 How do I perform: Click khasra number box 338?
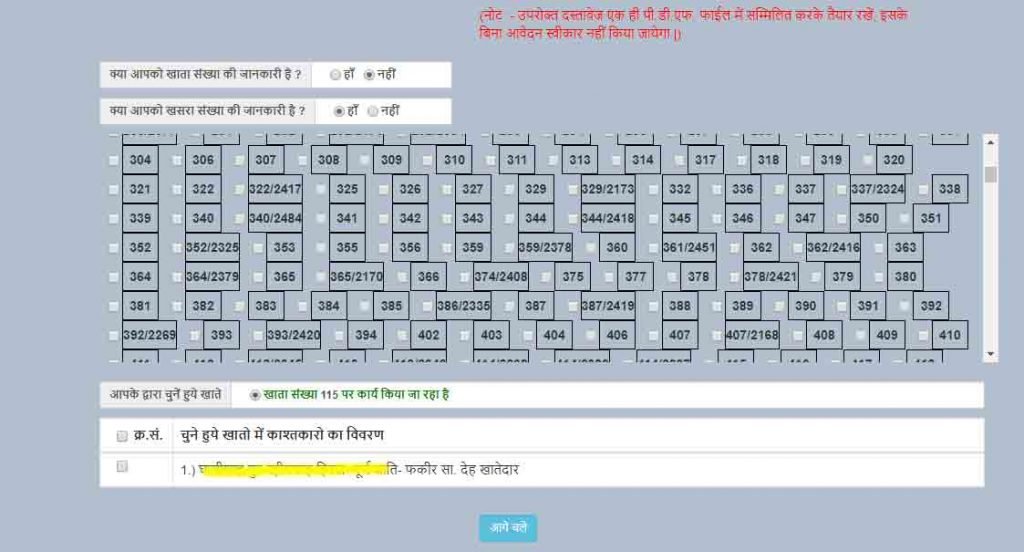tap(950, 189)
